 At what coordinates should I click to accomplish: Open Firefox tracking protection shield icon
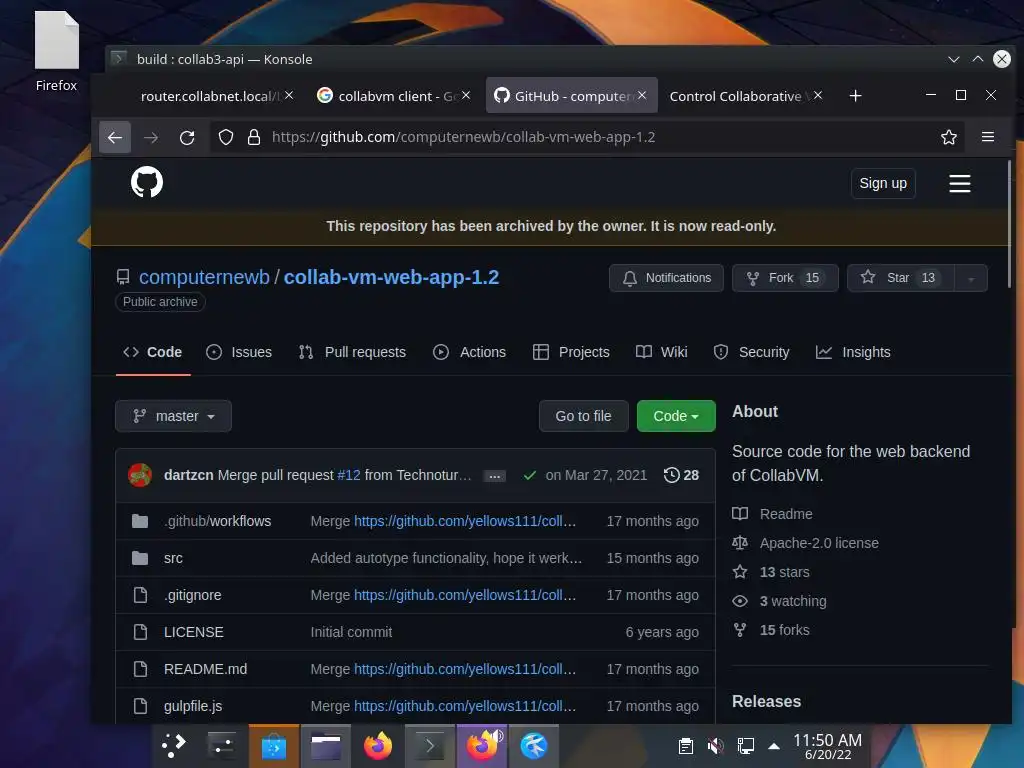coord(226,137)
